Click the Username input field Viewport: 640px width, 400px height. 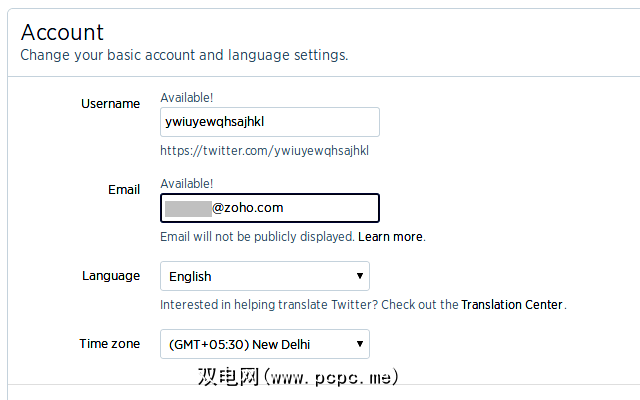(x=269, y=122)
